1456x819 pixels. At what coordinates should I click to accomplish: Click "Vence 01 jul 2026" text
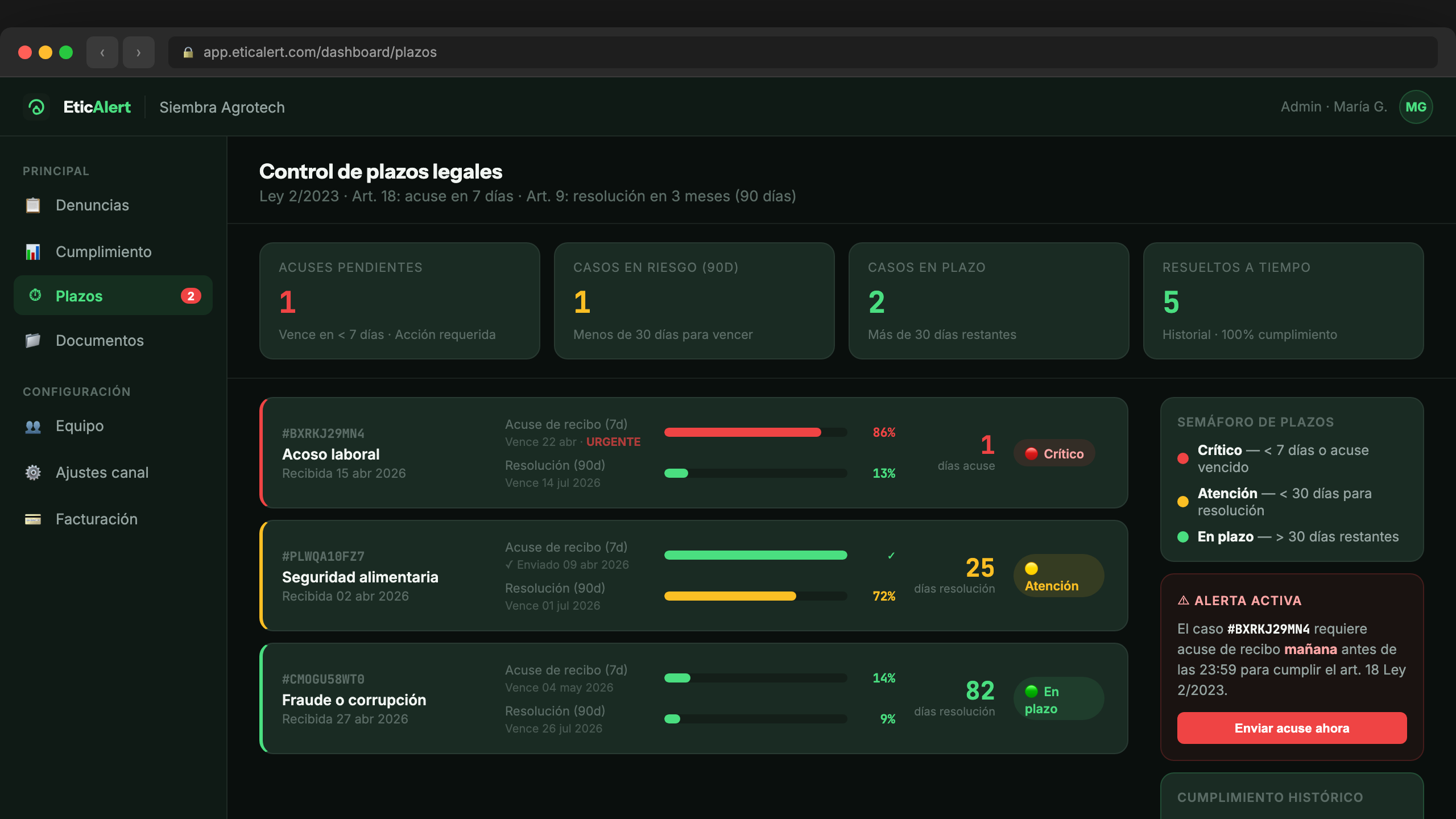tap(553, 606)
